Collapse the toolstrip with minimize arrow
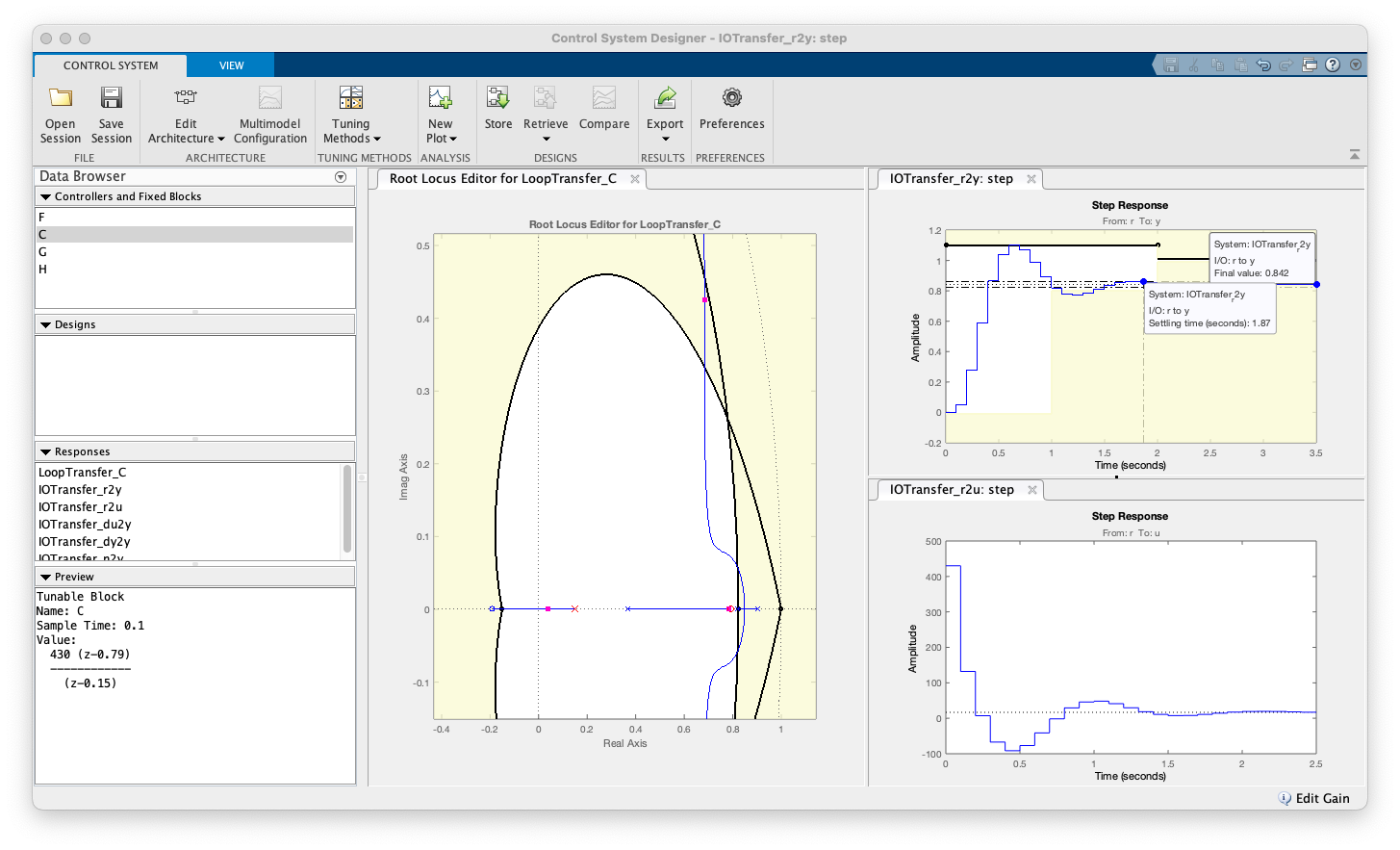Screen dimensions: 1400x850 coord(1355,154)
